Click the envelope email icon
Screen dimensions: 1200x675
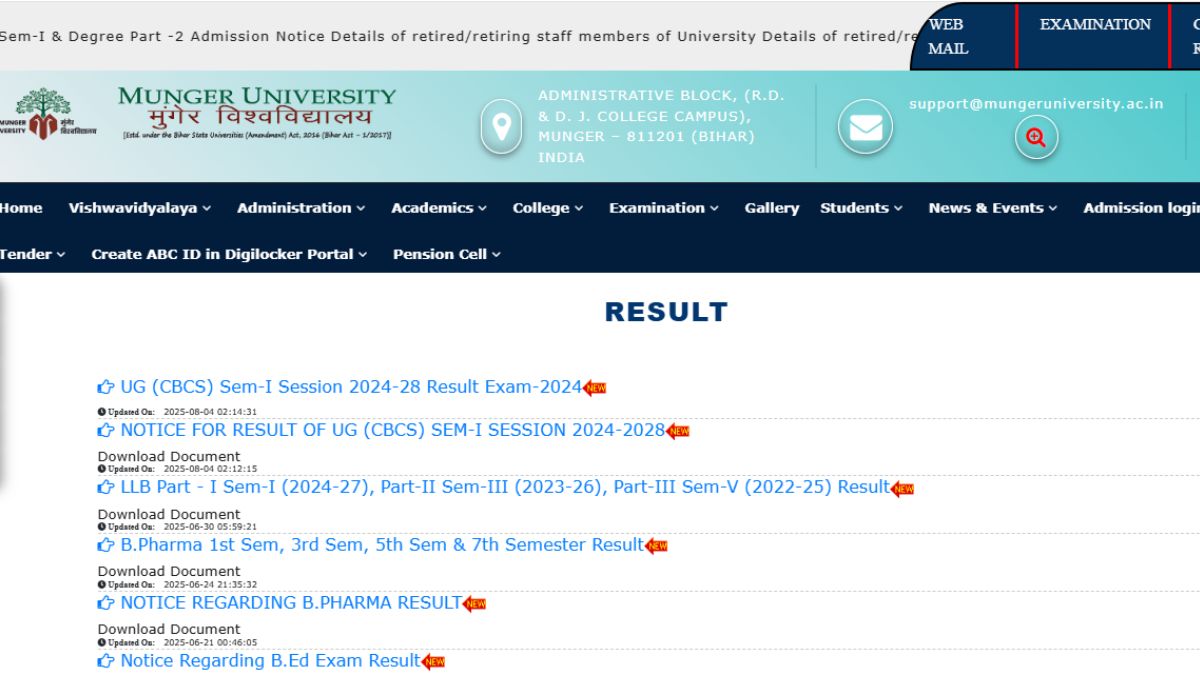click(x=865, y=127)
